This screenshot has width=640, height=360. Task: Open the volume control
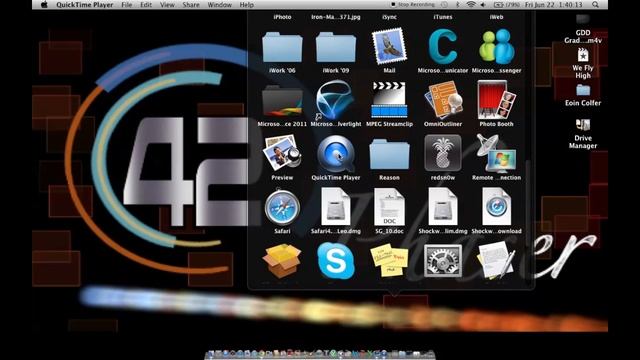[x=484, y=5]
